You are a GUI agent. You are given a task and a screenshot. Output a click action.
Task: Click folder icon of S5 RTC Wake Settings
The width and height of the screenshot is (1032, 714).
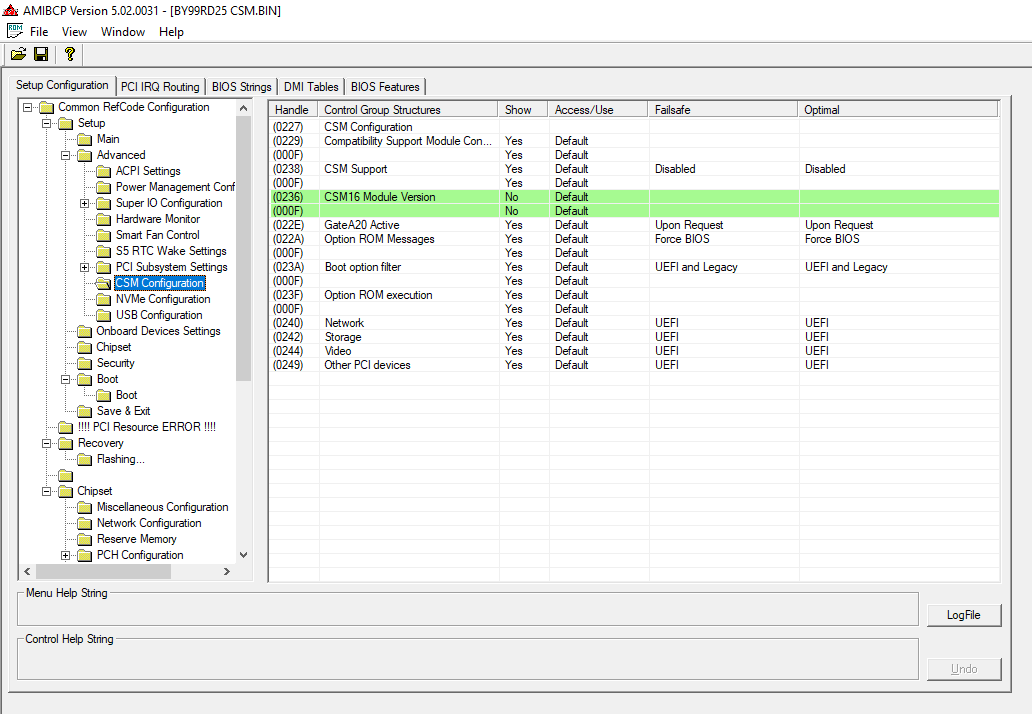tap(103, 251)
